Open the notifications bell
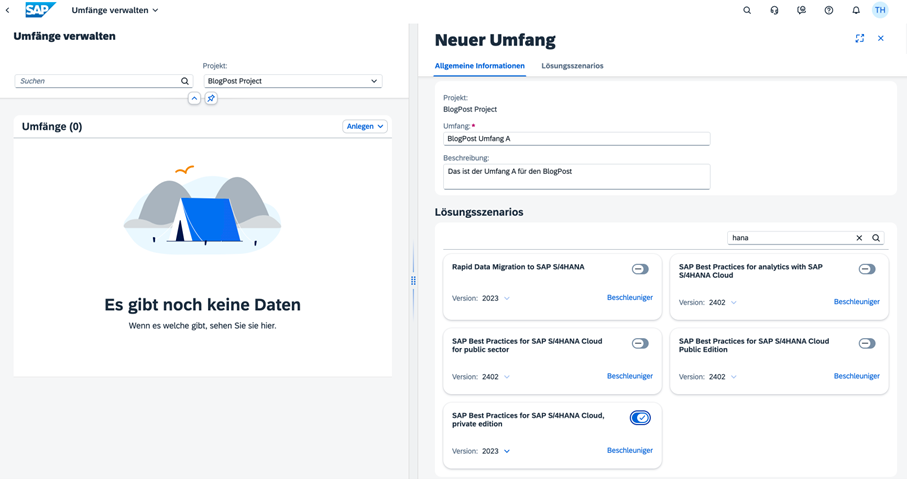Screen dimensions: 907x479 [856, 10]
